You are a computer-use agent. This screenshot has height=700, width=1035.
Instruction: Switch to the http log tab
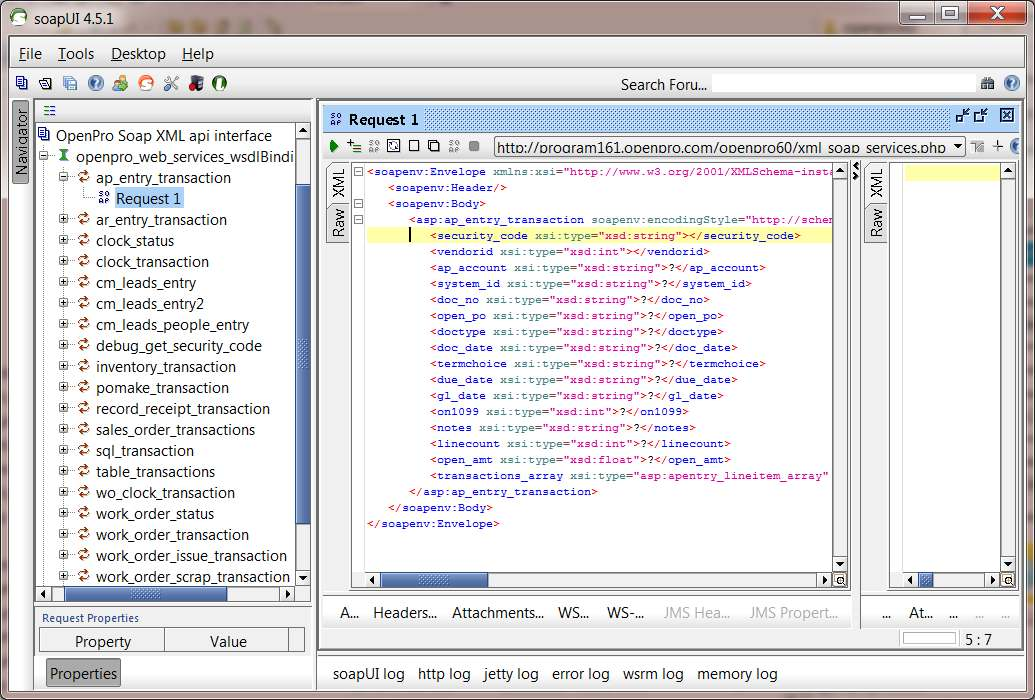click(x=444, y=674)
